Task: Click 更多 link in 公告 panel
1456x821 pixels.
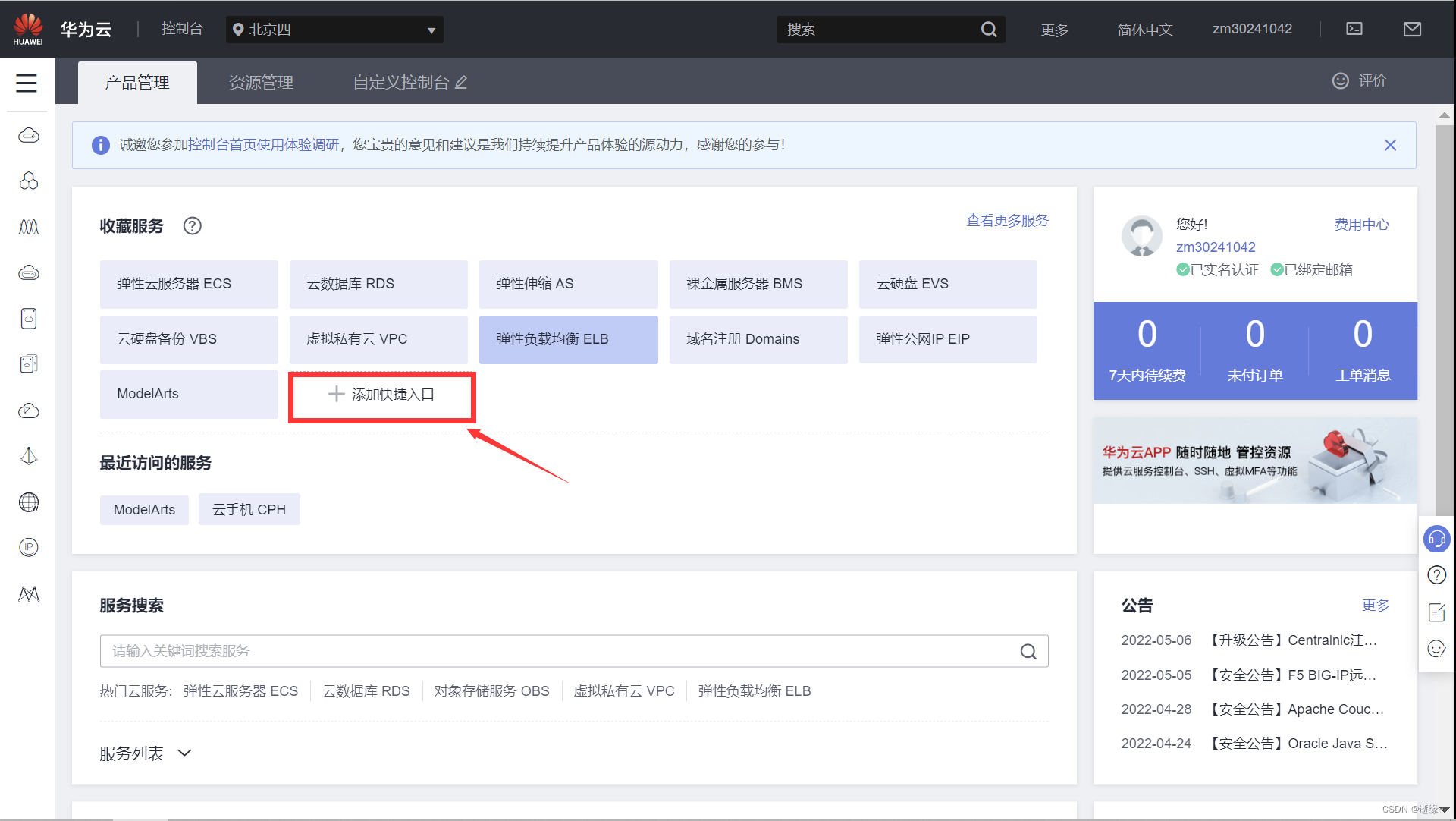Action: [x=1376, y=606]
